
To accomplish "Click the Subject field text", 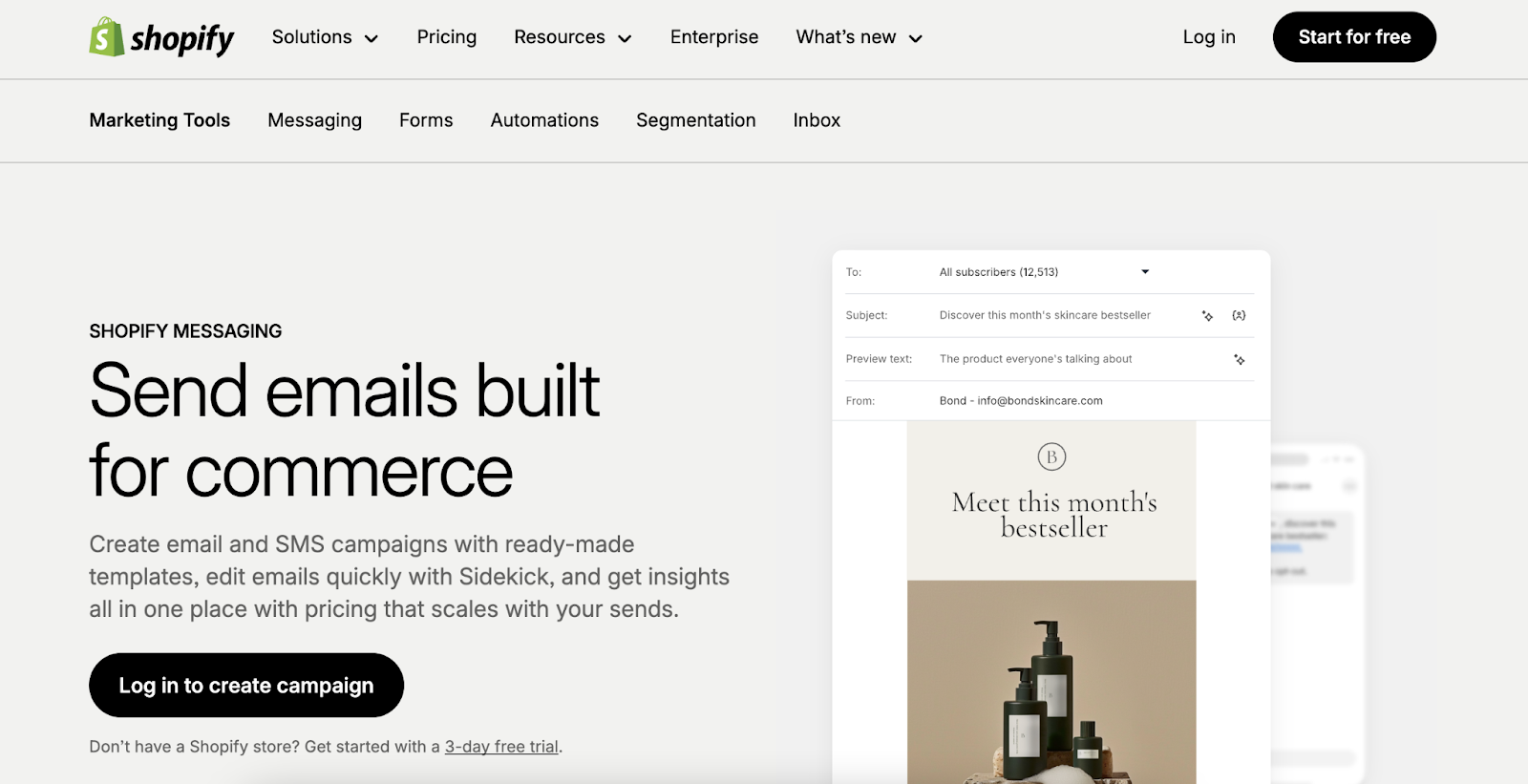I will coord(1045,315).
